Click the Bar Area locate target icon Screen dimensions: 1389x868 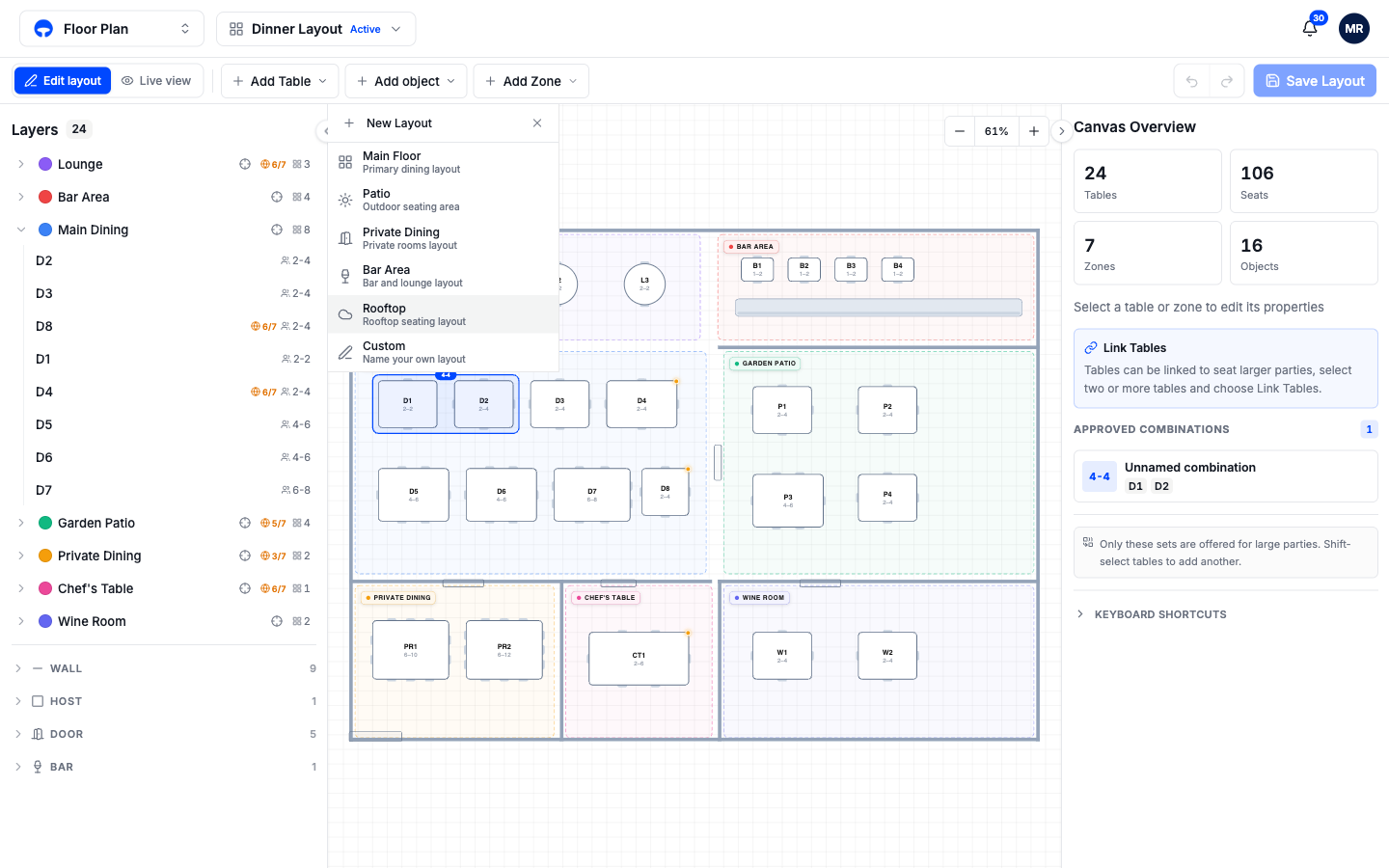tap(277, 197)
